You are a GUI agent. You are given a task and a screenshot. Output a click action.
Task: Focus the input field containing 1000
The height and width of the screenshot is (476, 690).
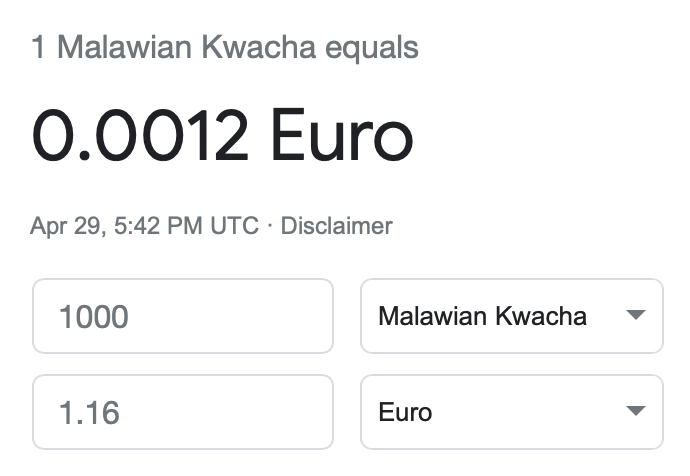[182, 316]
